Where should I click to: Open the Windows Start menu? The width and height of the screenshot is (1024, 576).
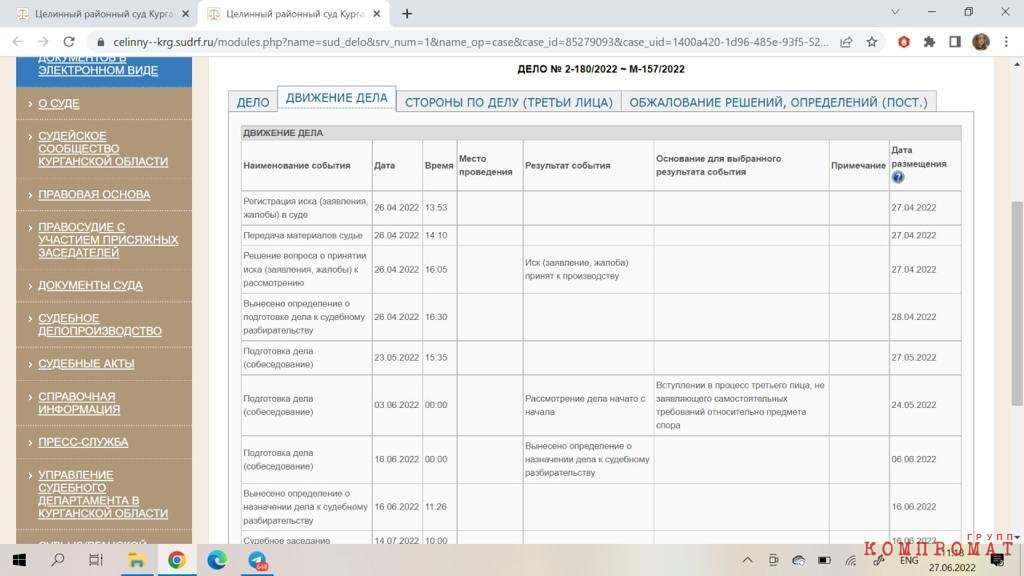20,560
